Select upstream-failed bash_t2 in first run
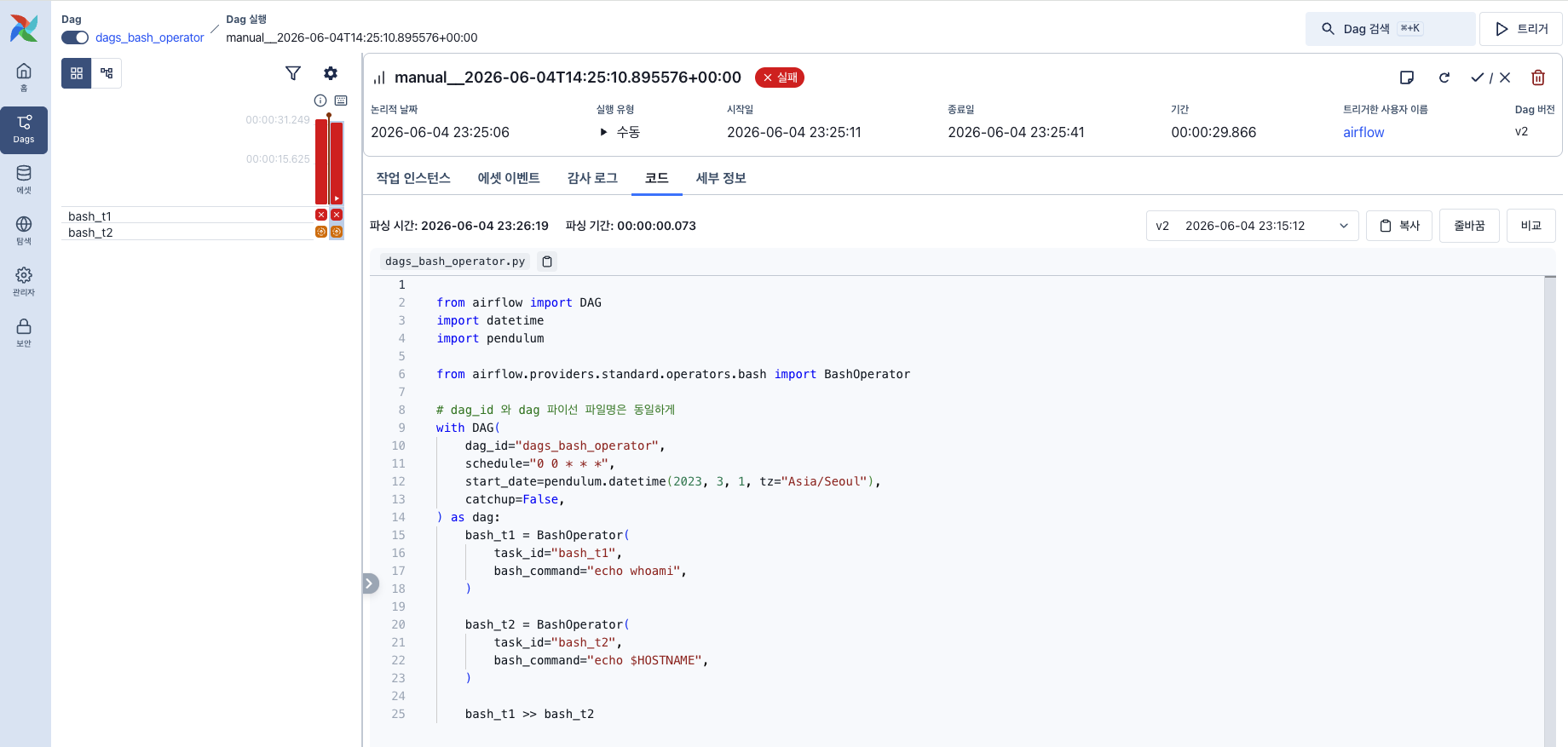Screen dimensions: 1568x747 (321, 232)
